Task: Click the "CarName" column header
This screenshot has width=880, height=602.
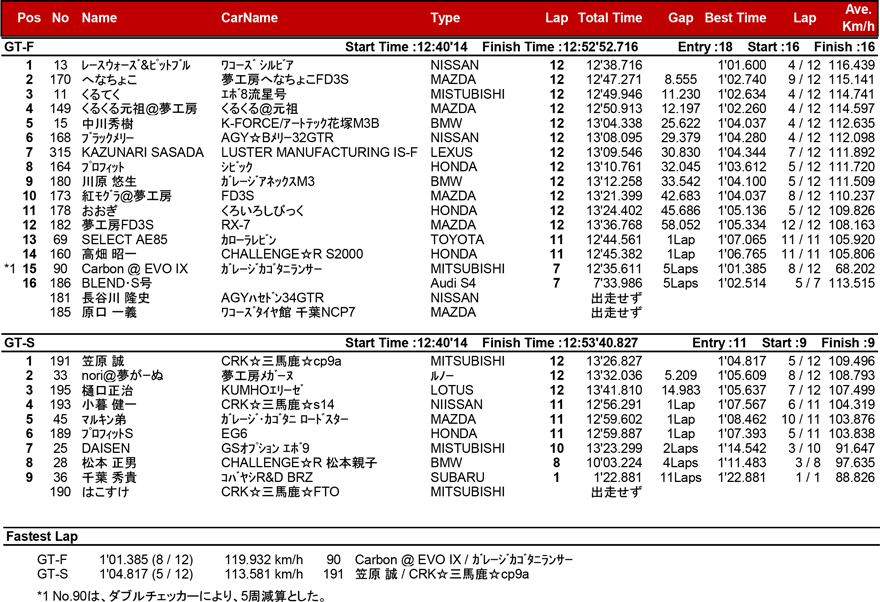Action: pyautogui.click(x=249, y=18)
